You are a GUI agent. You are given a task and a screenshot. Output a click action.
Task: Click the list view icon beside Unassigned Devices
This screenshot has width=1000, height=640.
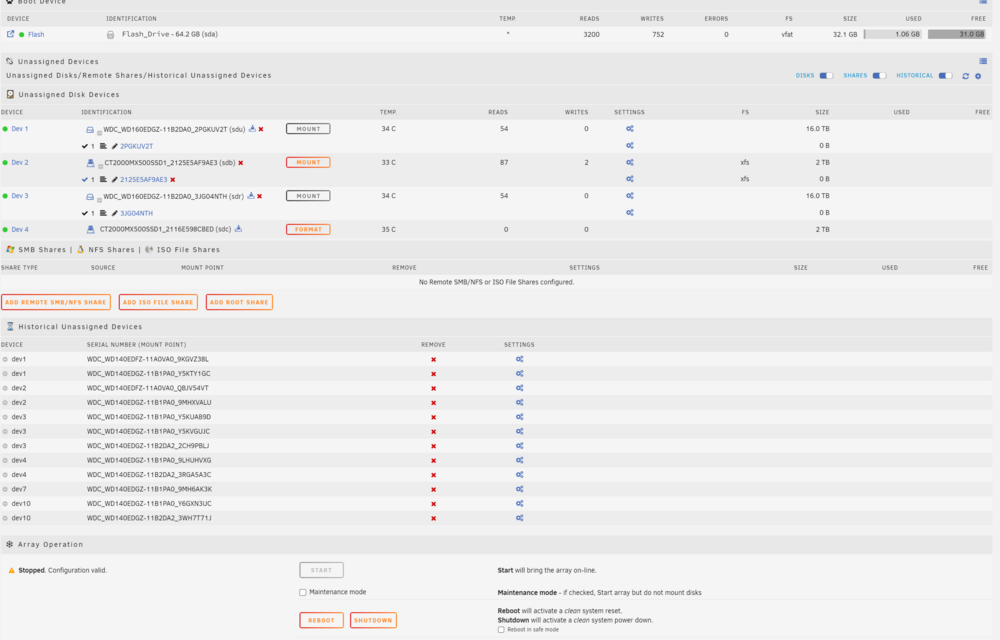tap(983, 61)
